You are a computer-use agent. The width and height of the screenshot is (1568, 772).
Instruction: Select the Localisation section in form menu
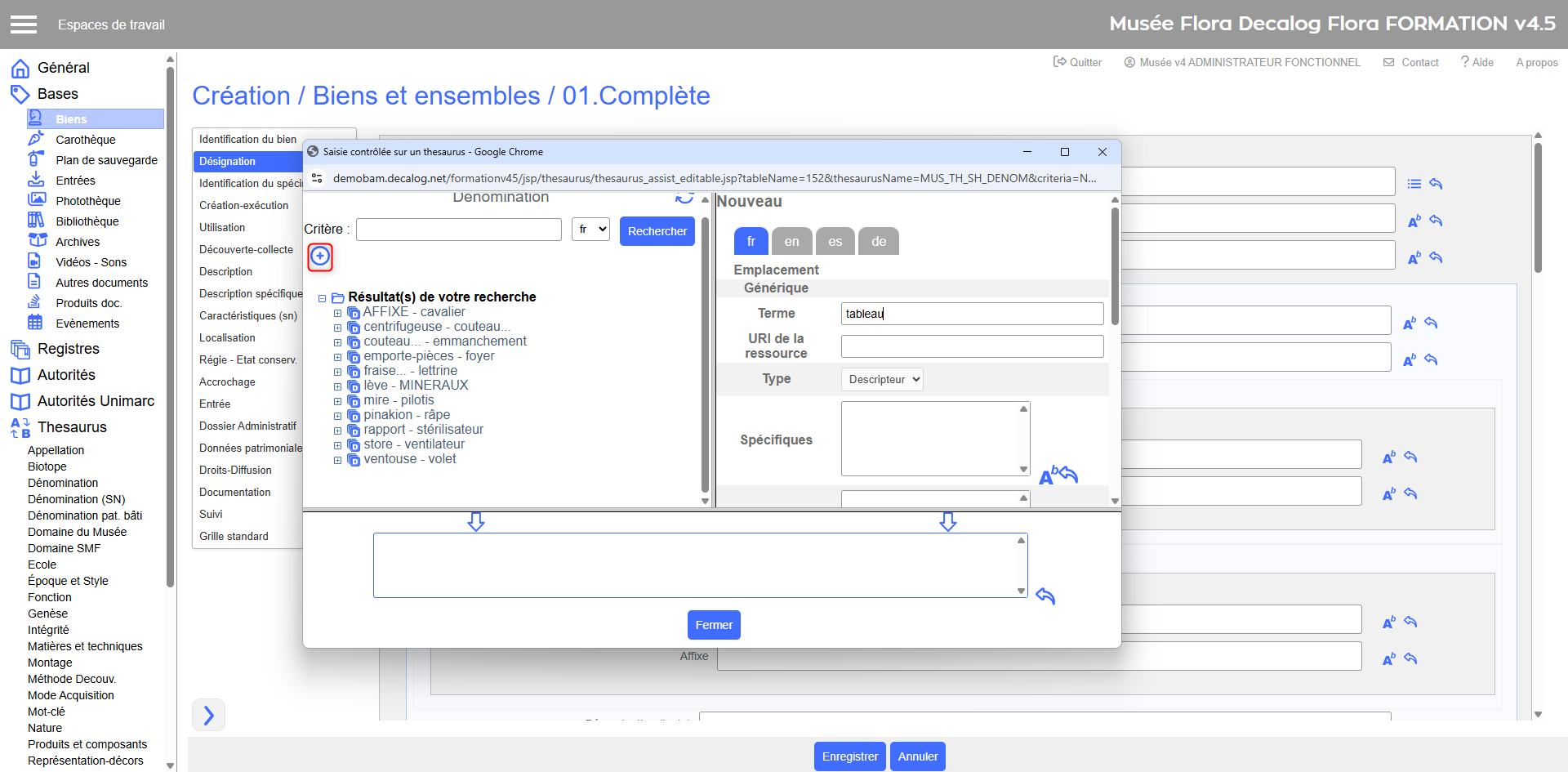(227, 337)
